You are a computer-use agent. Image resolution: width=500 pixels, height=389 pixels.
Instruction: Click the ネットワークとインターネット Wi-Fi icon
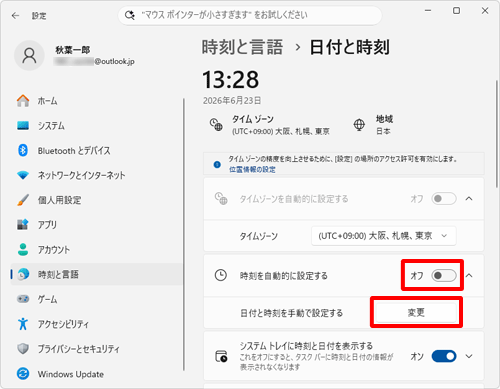pos(23,175)
